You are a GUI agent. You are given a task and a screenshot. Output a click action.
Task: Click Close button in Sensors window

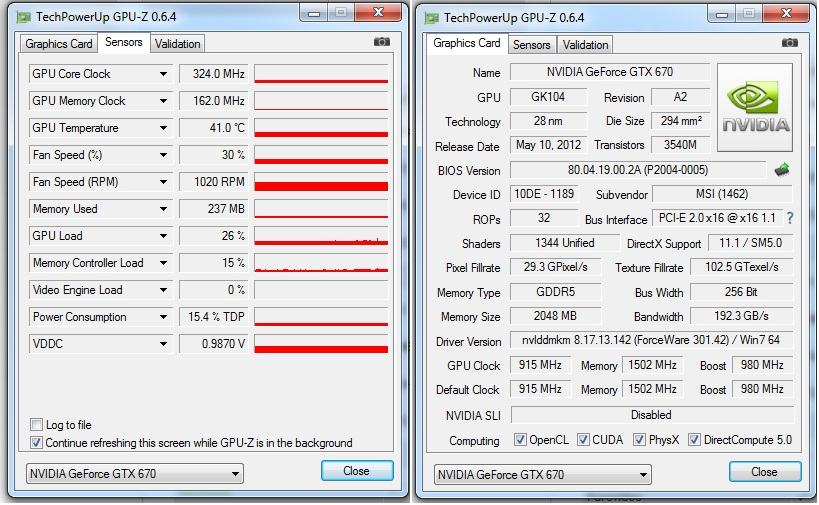357,471
